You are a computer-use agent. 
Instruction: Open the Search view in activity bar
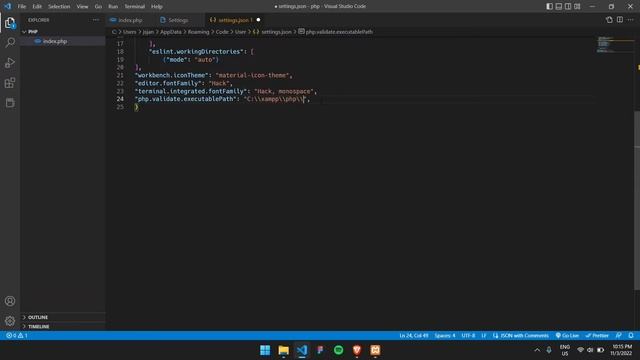pos(10,42)
